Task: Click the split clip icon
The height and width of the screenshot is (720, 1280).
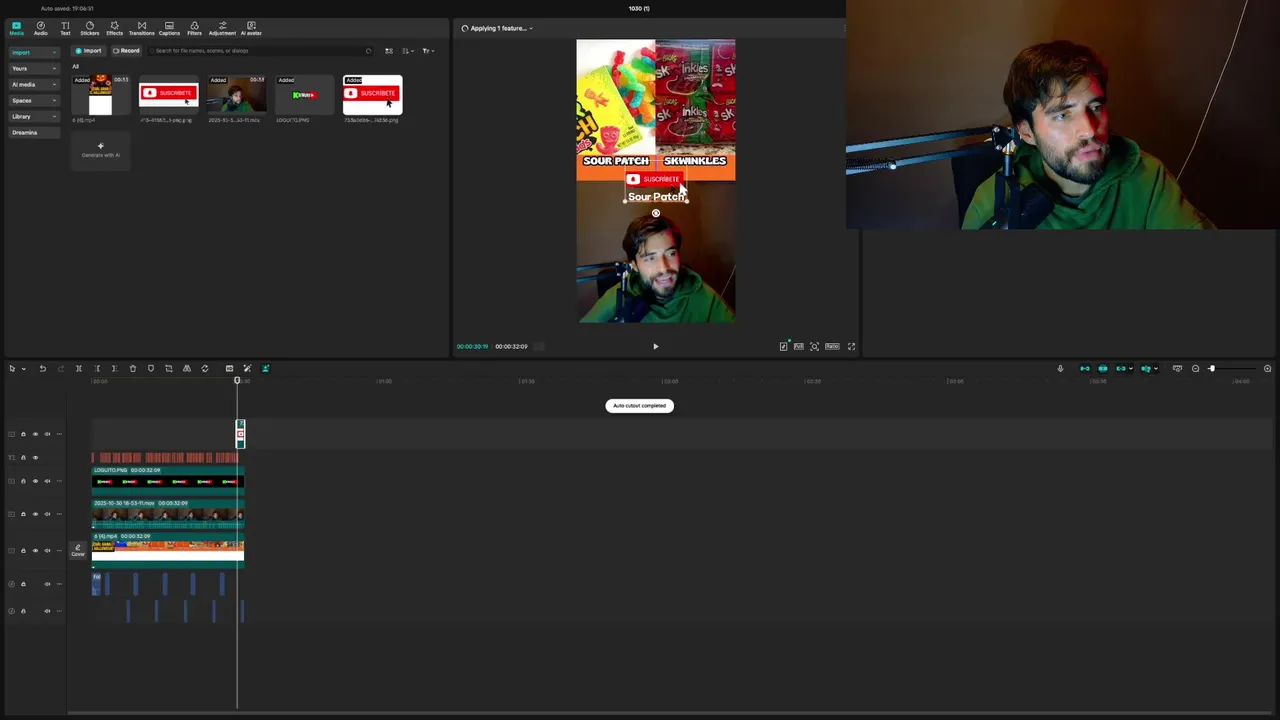Action: (79, 369)
